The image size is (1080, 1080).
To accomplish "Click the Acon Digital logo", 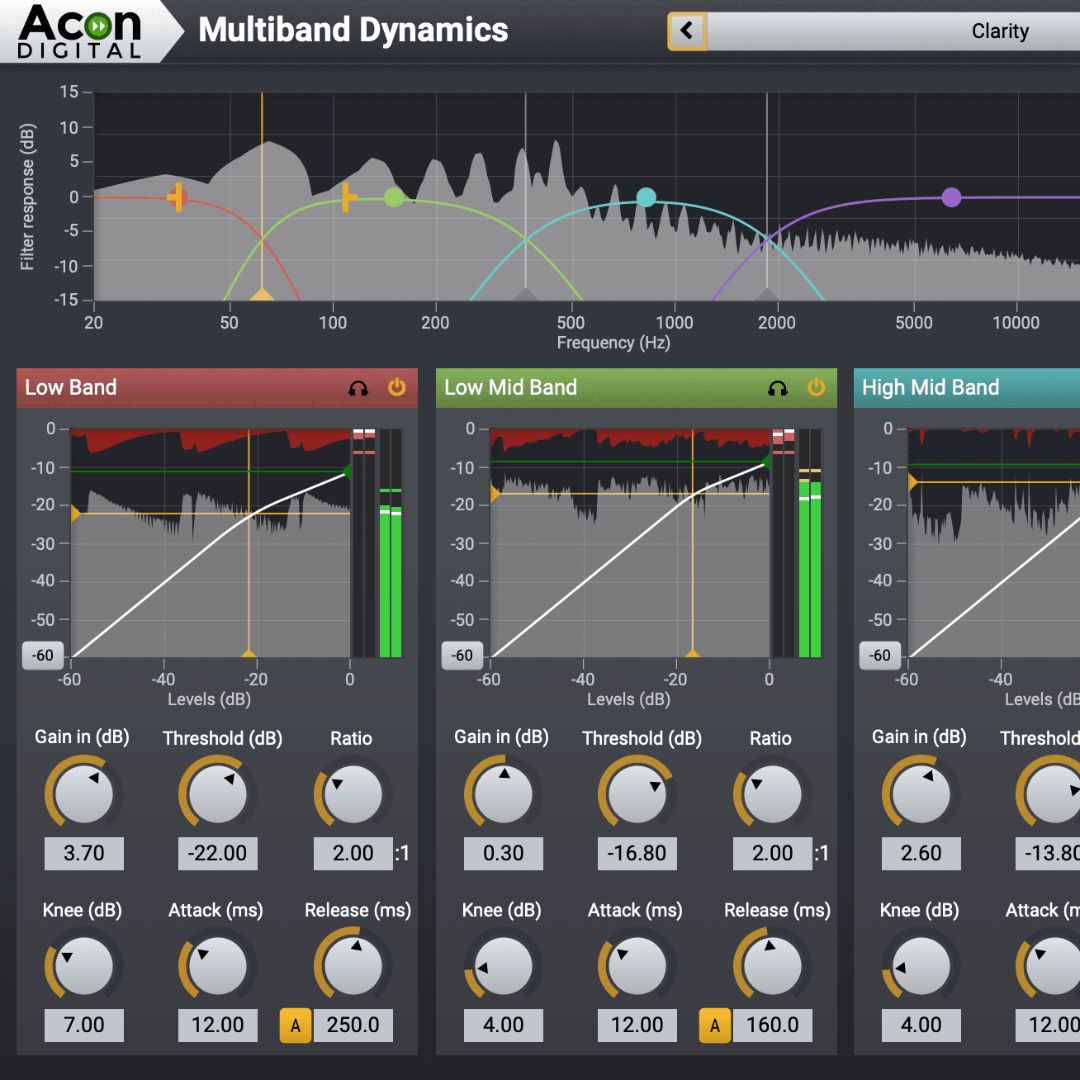I will [x=80, y=32].
